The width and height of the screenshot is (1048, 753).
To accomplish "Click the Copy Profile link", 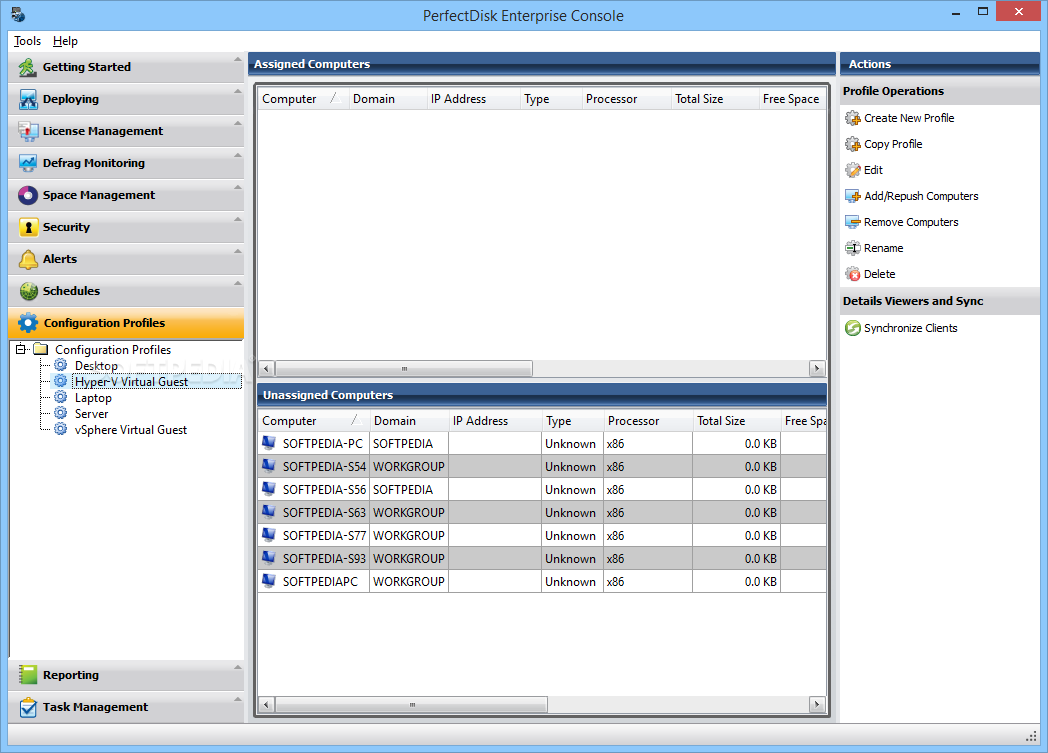I will [893, 144].
